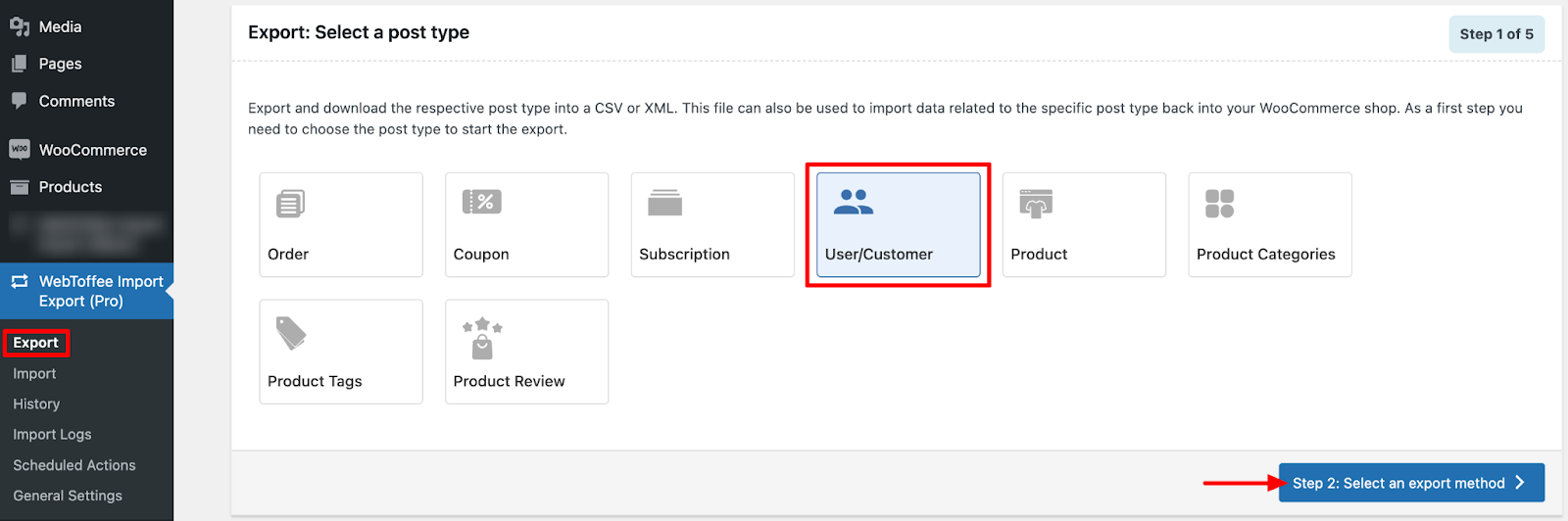Click the heading 'Export: Select a post type'

point(359,32)
